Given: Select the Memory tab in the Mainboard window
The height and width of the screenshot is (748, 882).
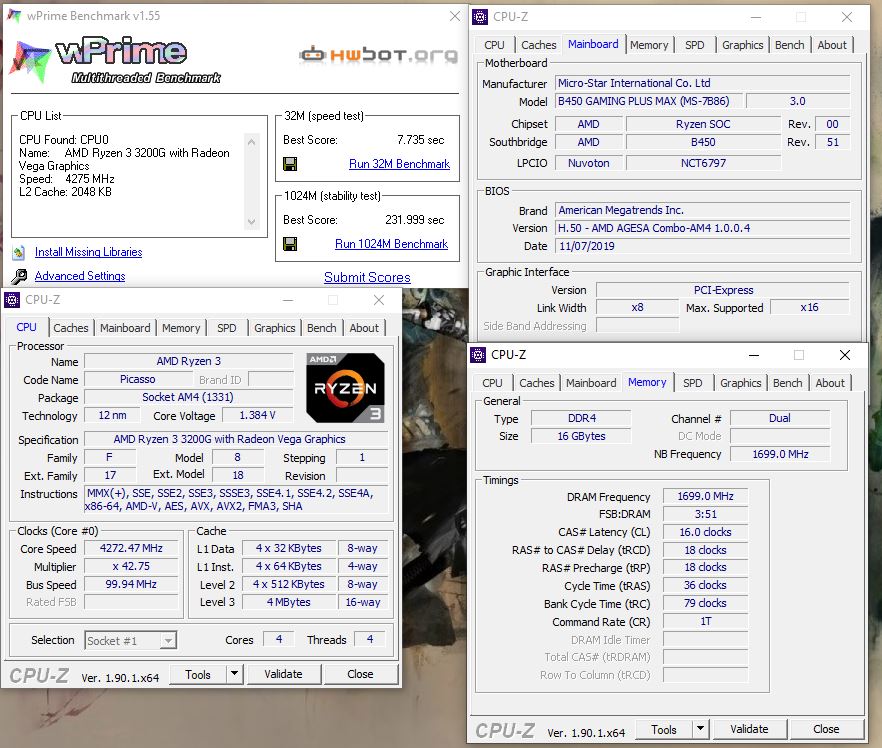Looking at the screenshot, I should coord(649,45).
